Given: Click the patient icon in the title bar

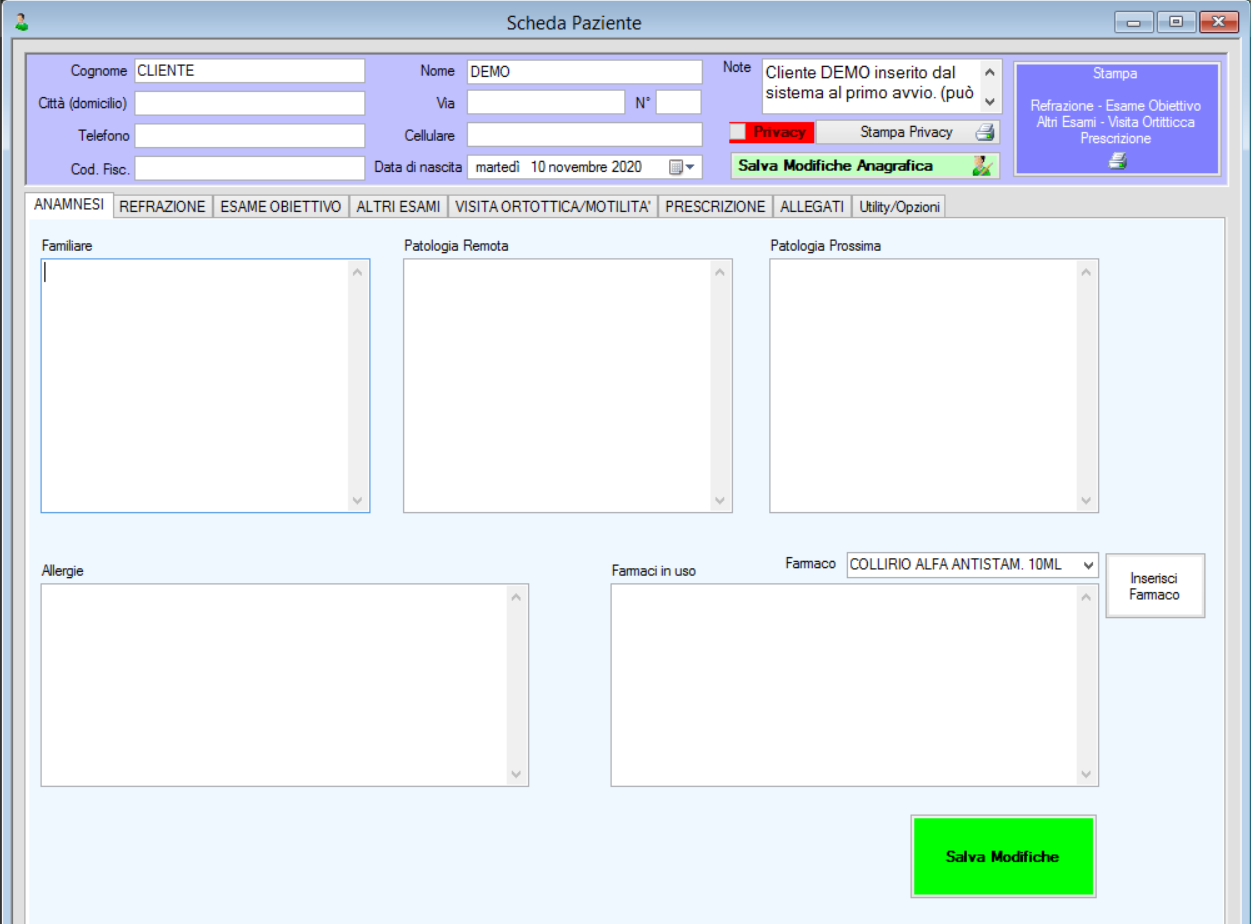Looking at the screenshot, I should point(21,21).
